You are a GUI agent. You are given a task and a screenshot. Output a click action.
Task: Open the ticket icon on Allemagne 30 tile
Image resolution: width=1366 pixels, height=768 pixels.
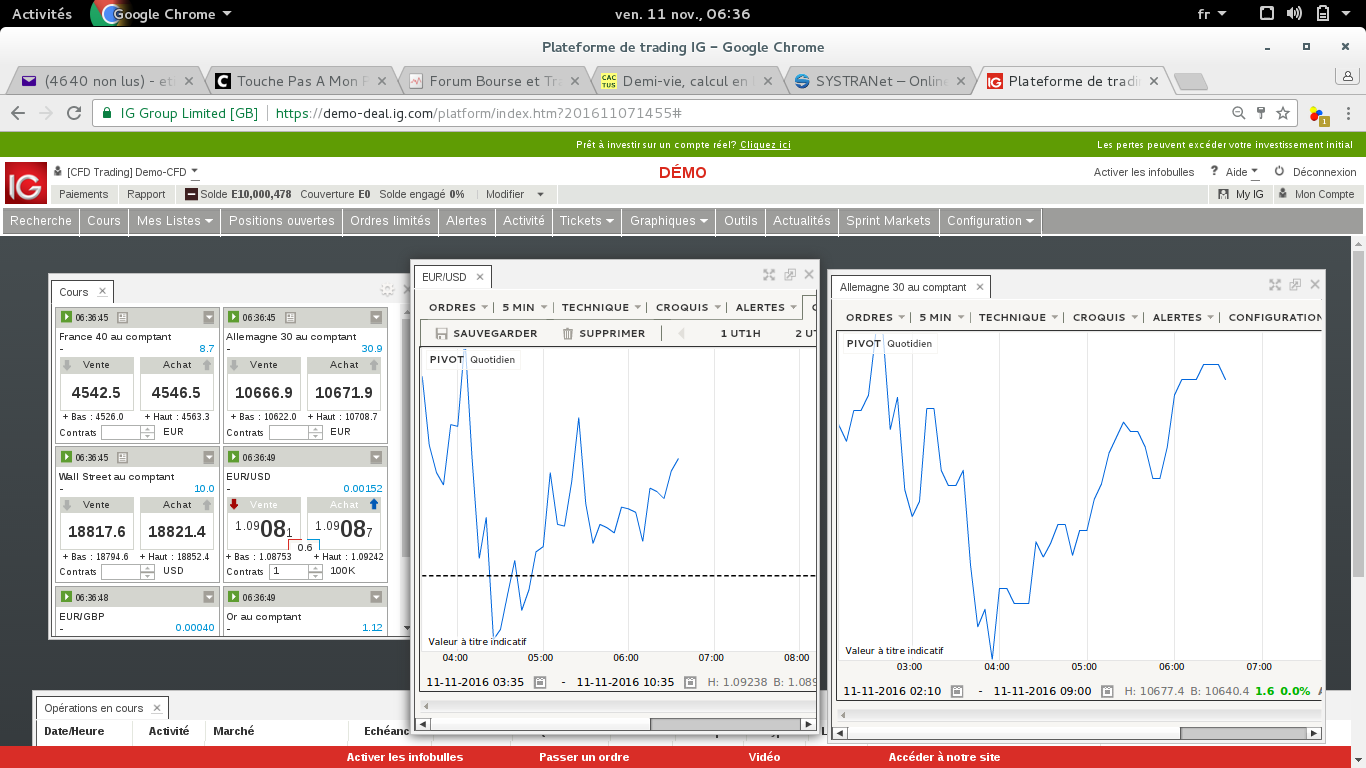pyautogui.click(x=290, y=318)
